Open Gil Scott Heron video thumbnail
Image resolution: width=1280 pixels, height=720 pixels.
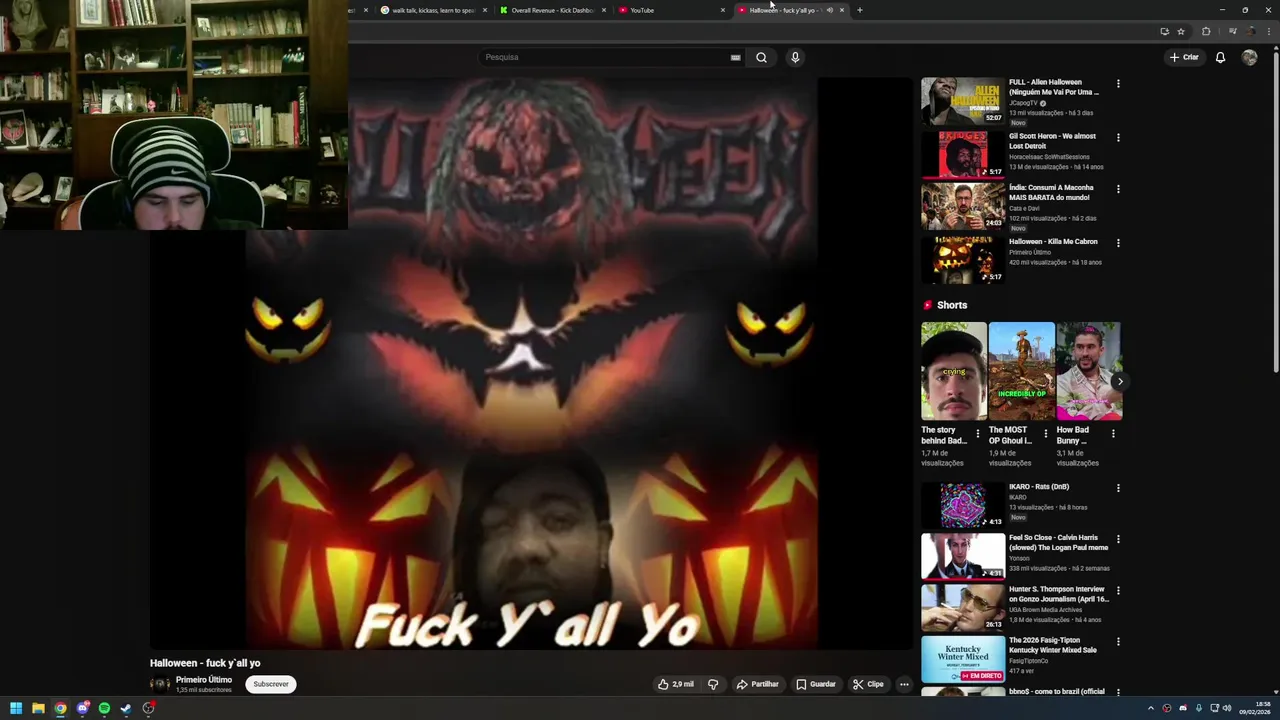click(x=963, y=154)
